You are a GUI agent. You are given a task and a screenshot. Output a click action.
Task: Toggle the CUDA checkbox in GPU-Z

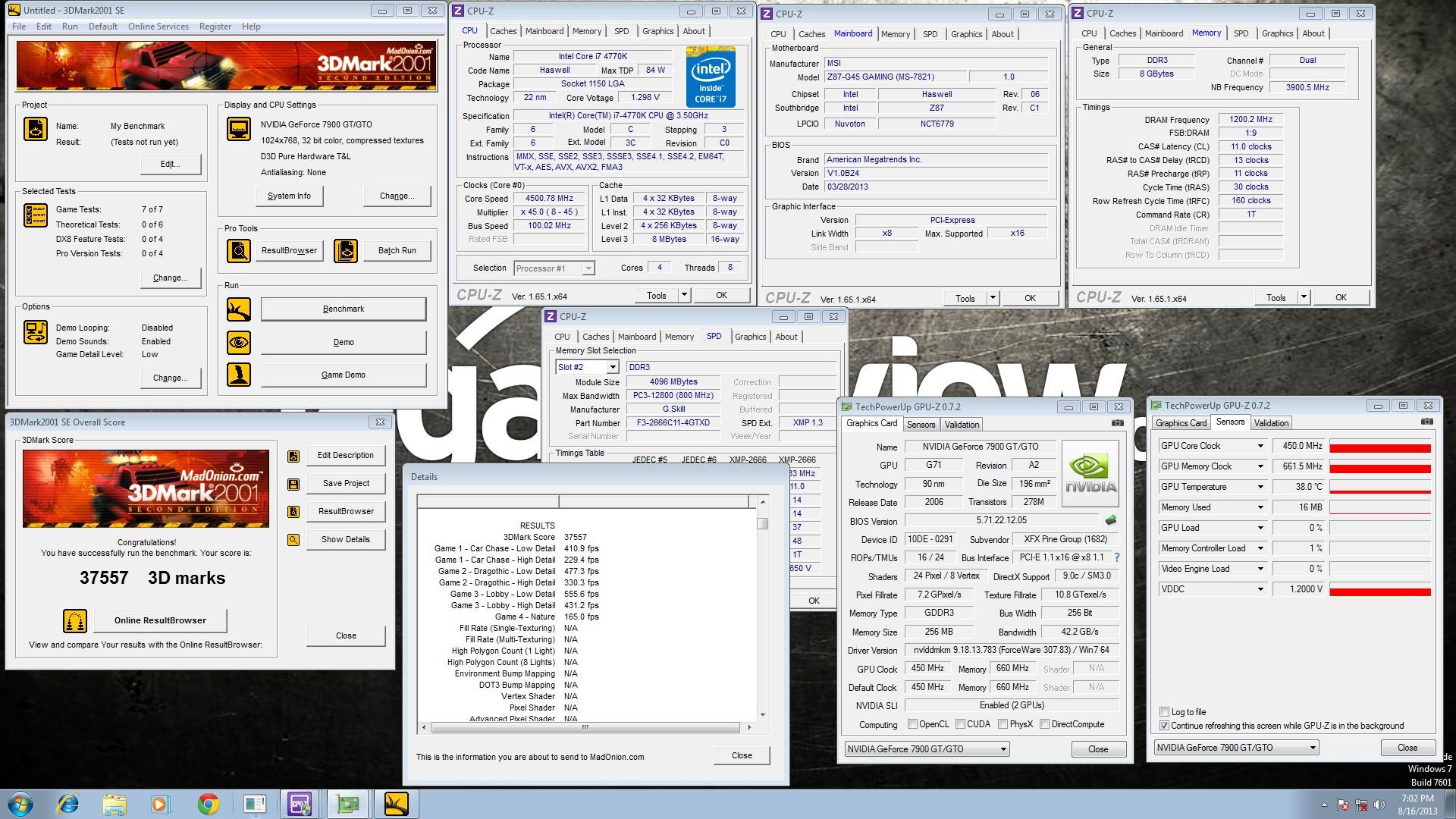961,724
